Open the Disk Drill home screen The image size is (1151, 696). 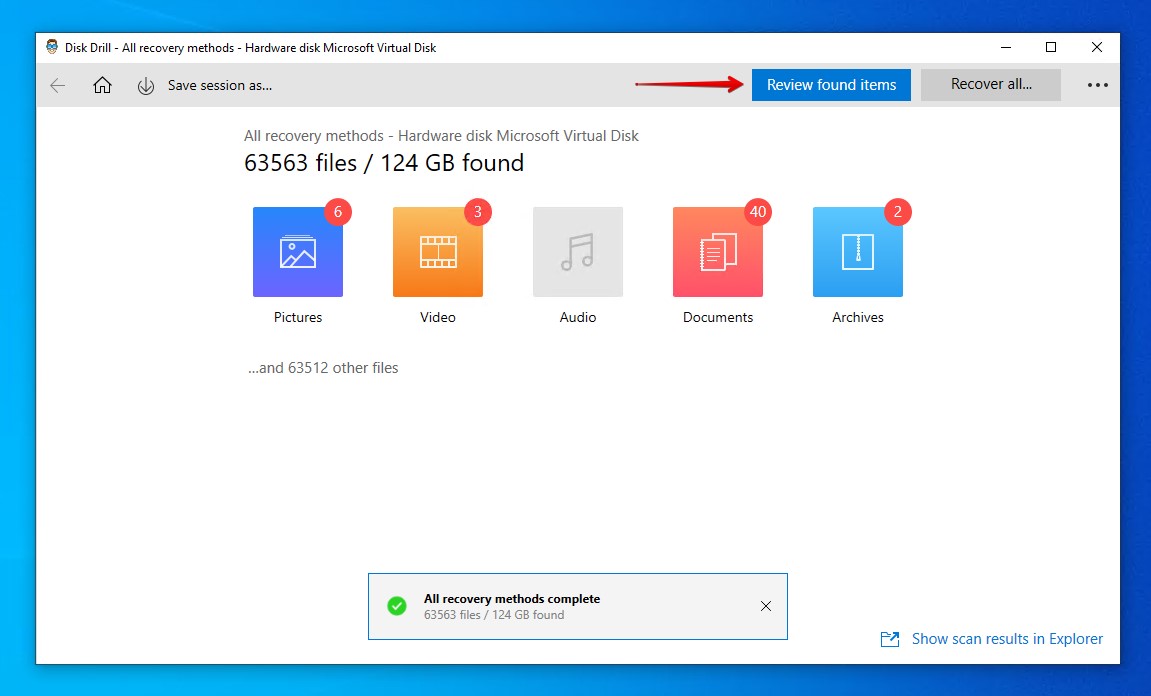(102, 85)
